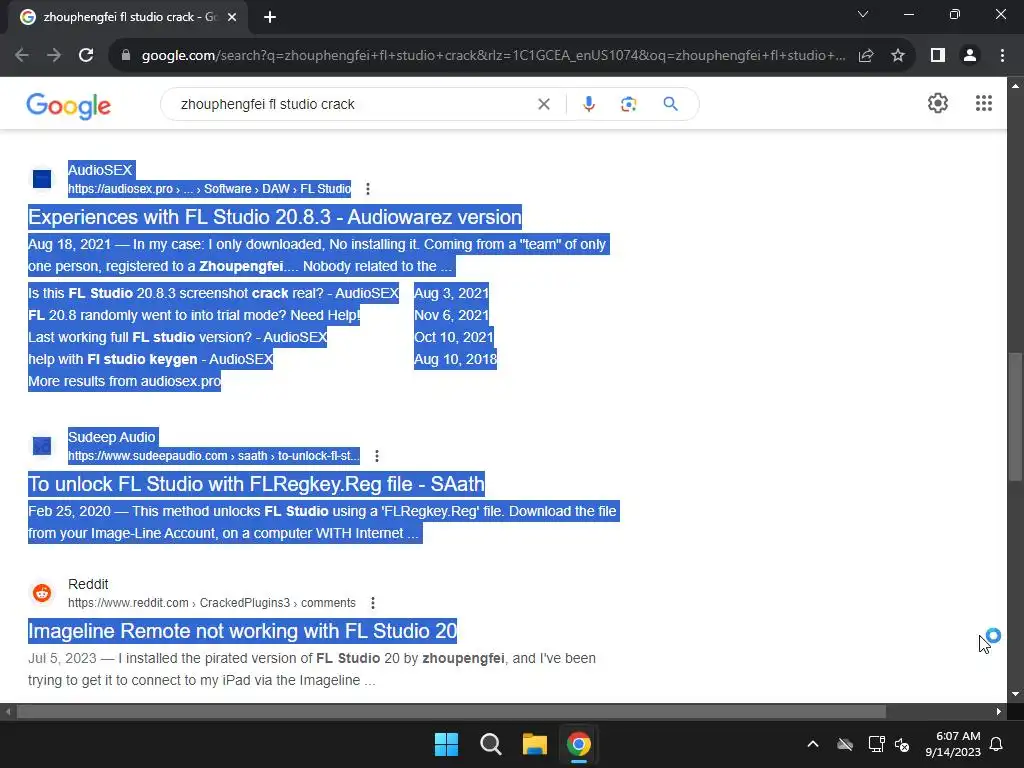Start search by voice microphone

[x=588, y=104]
